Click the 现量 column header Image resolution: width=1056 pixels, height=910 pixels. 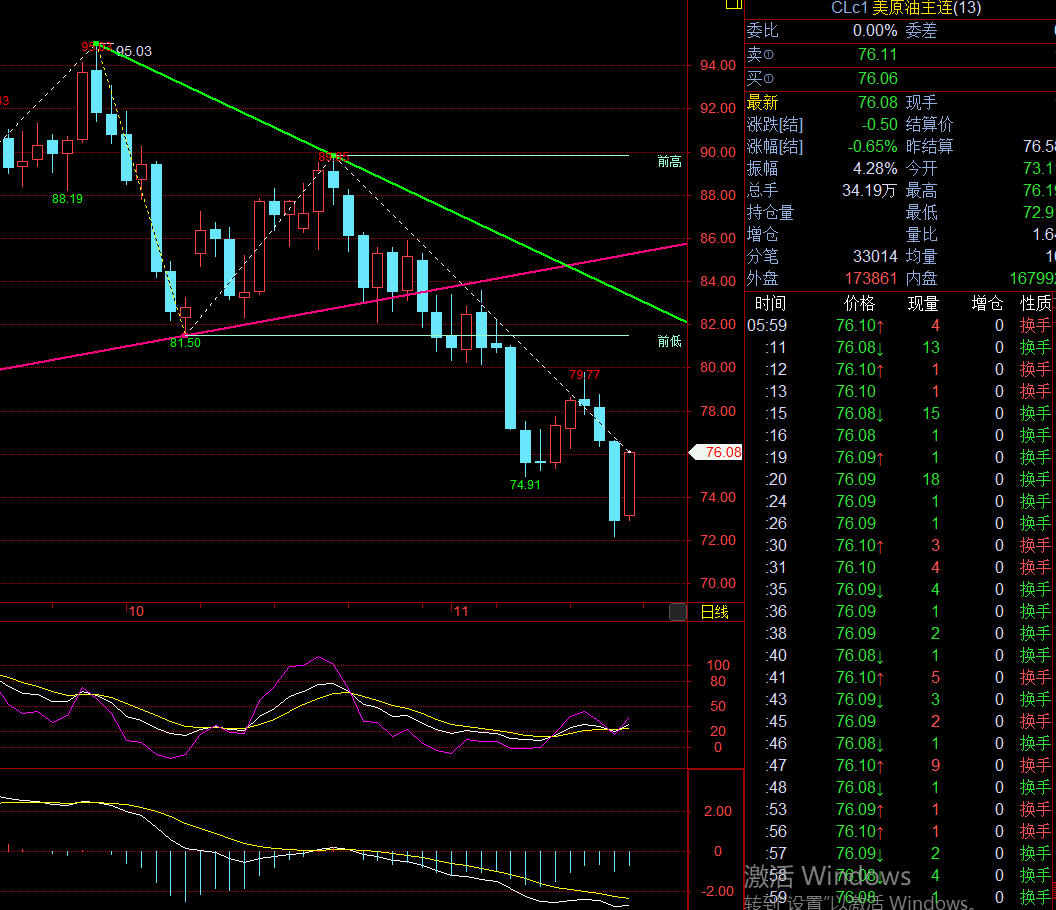point(922,303)
